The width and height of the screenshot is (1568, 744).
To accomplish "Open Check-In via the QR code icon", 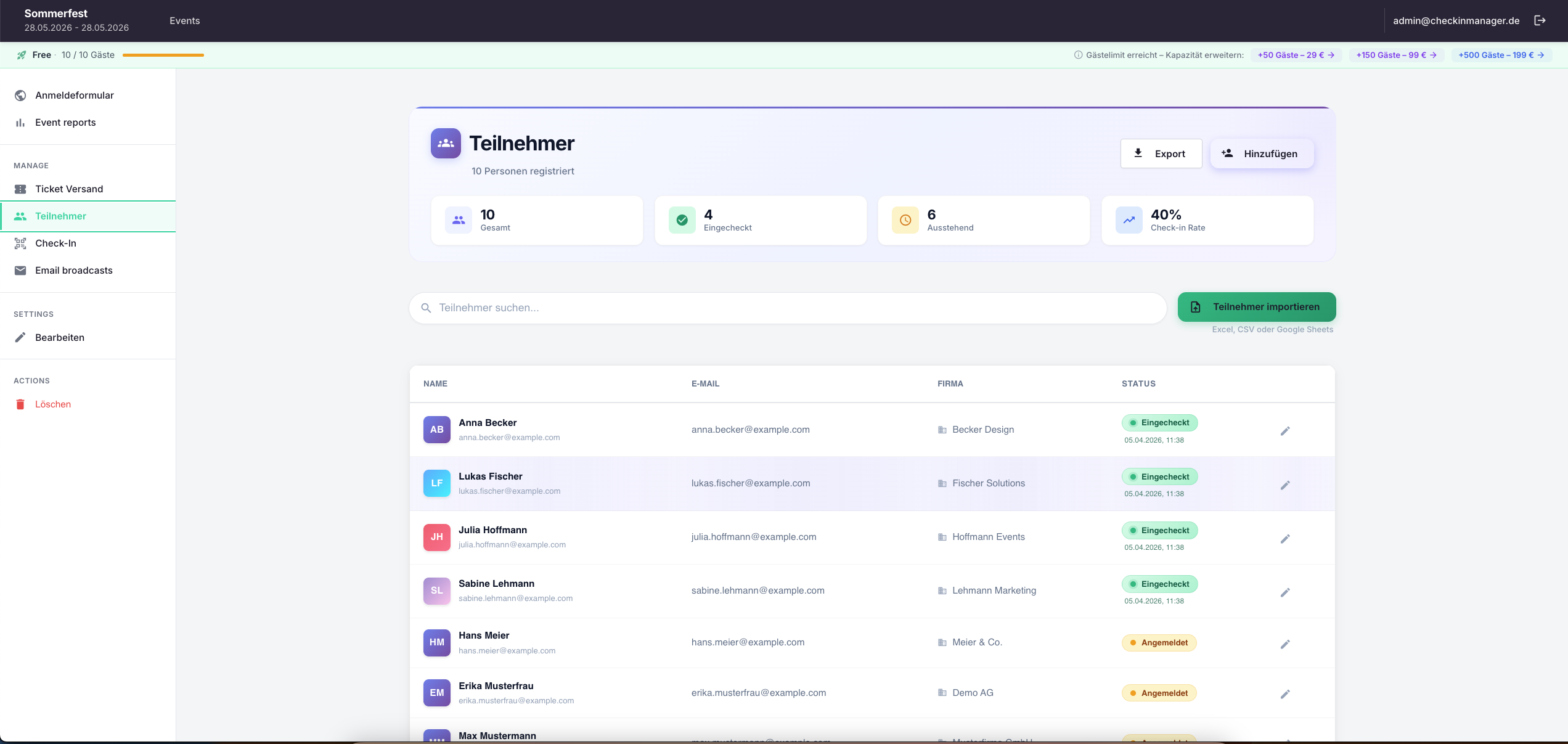I will (20, 243).
